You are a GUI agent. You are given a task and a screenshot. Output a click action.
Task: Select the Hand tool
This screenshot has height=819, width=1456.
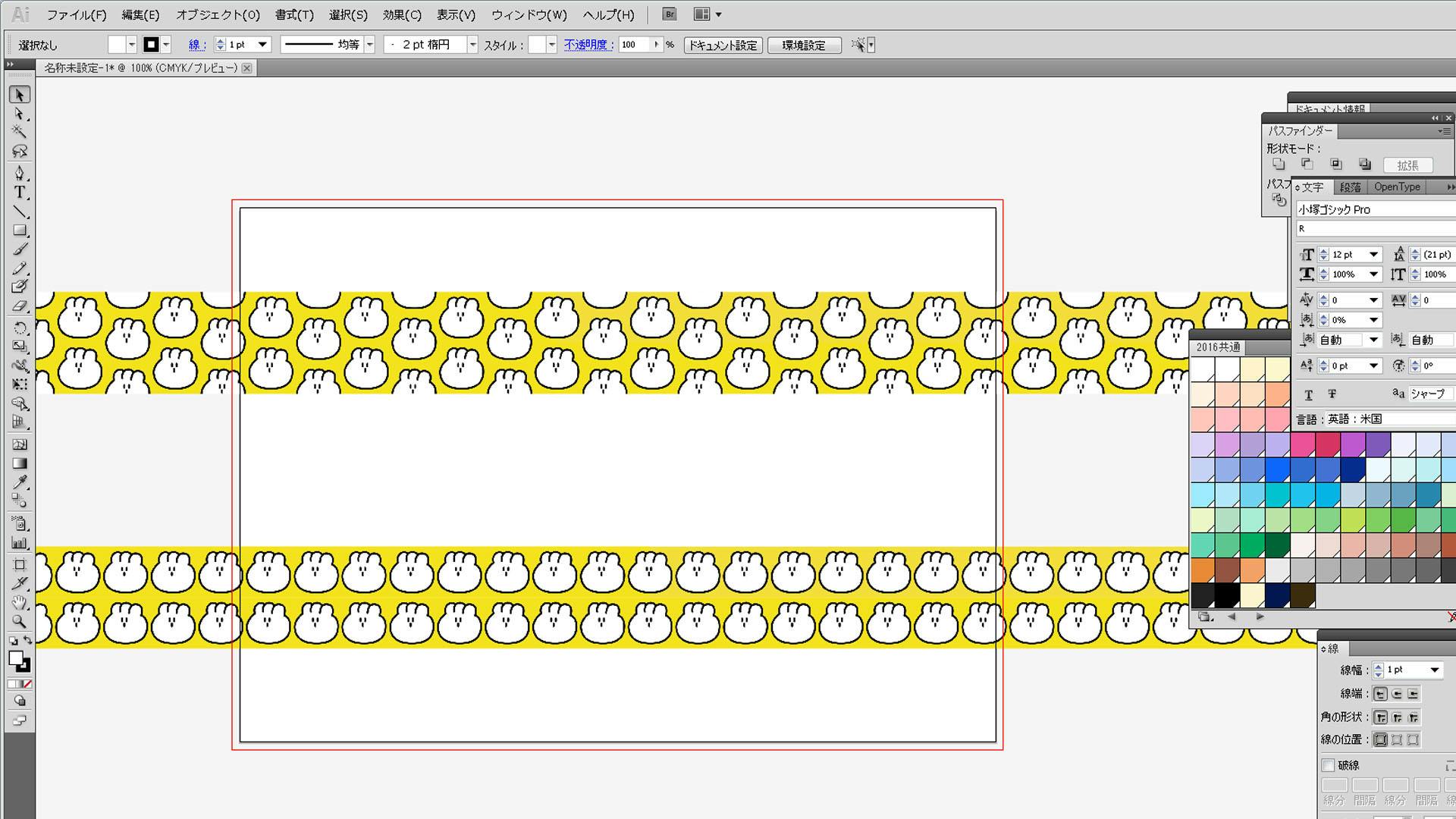click(x=20, y=602)
